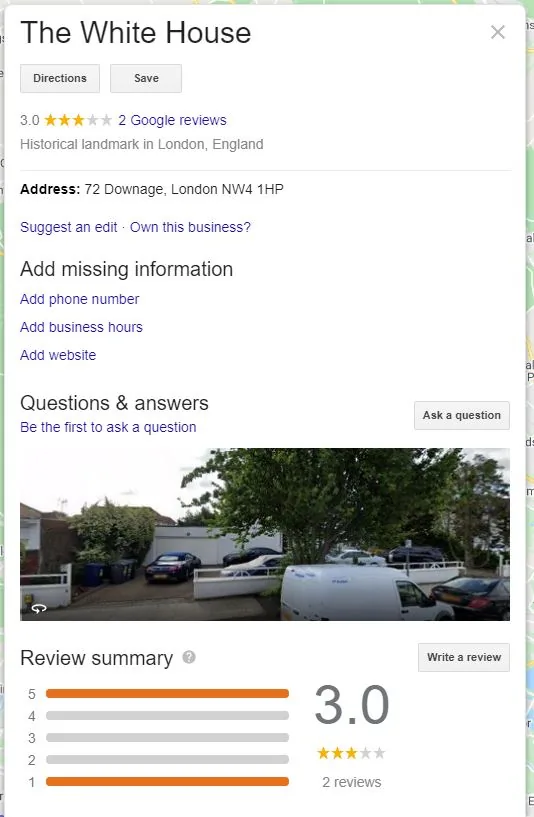Select Add phone number
Image resolution: width=534 pixels, height=817 pixels.
pos(80,299)
